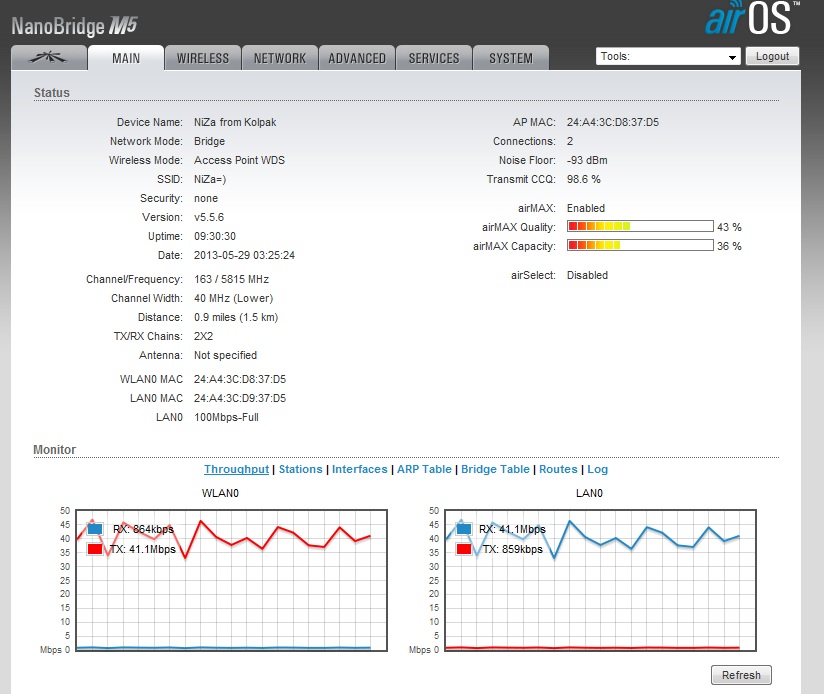The height and width of the screenshot is (694, 824).
Task: Click the version value v5.5.6
Action: point(209,217)
